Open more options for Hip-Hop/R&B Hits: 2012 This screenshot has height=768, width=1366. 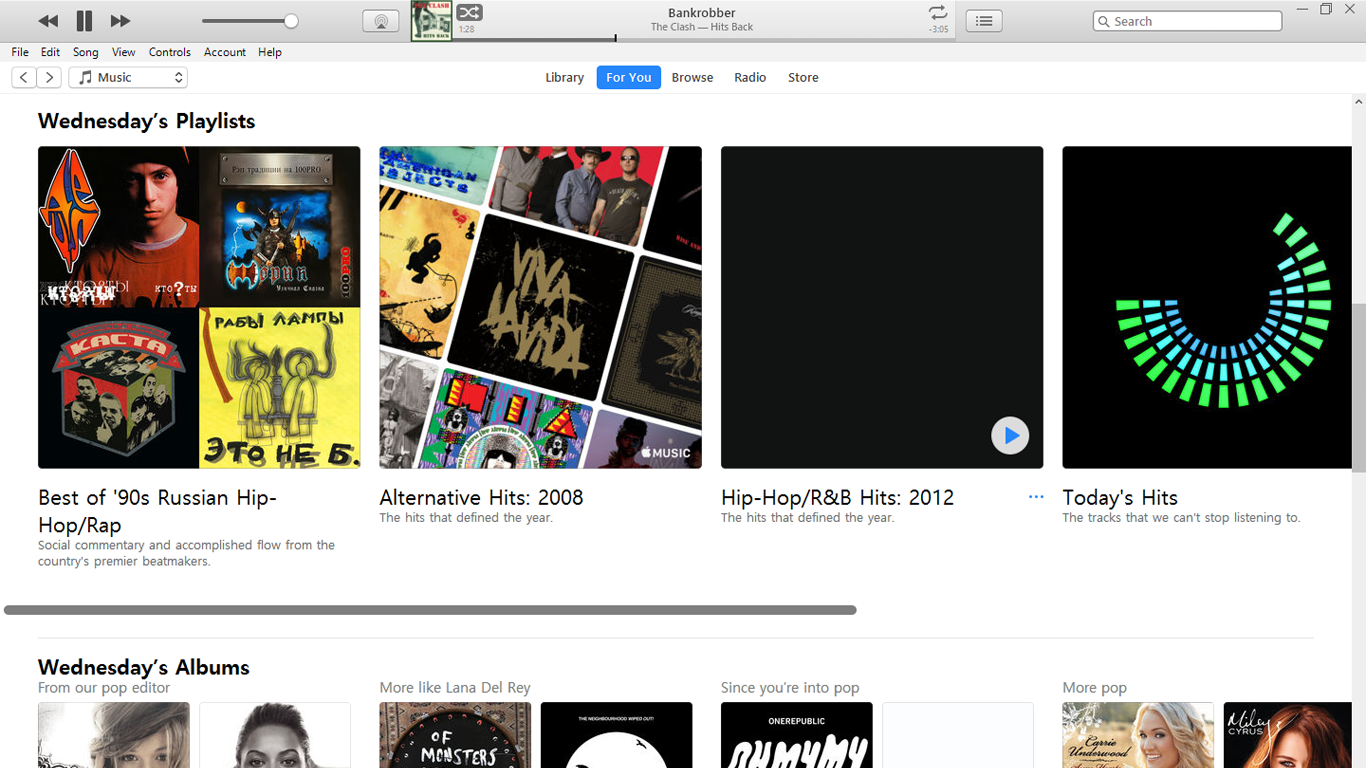(1036, 497)
